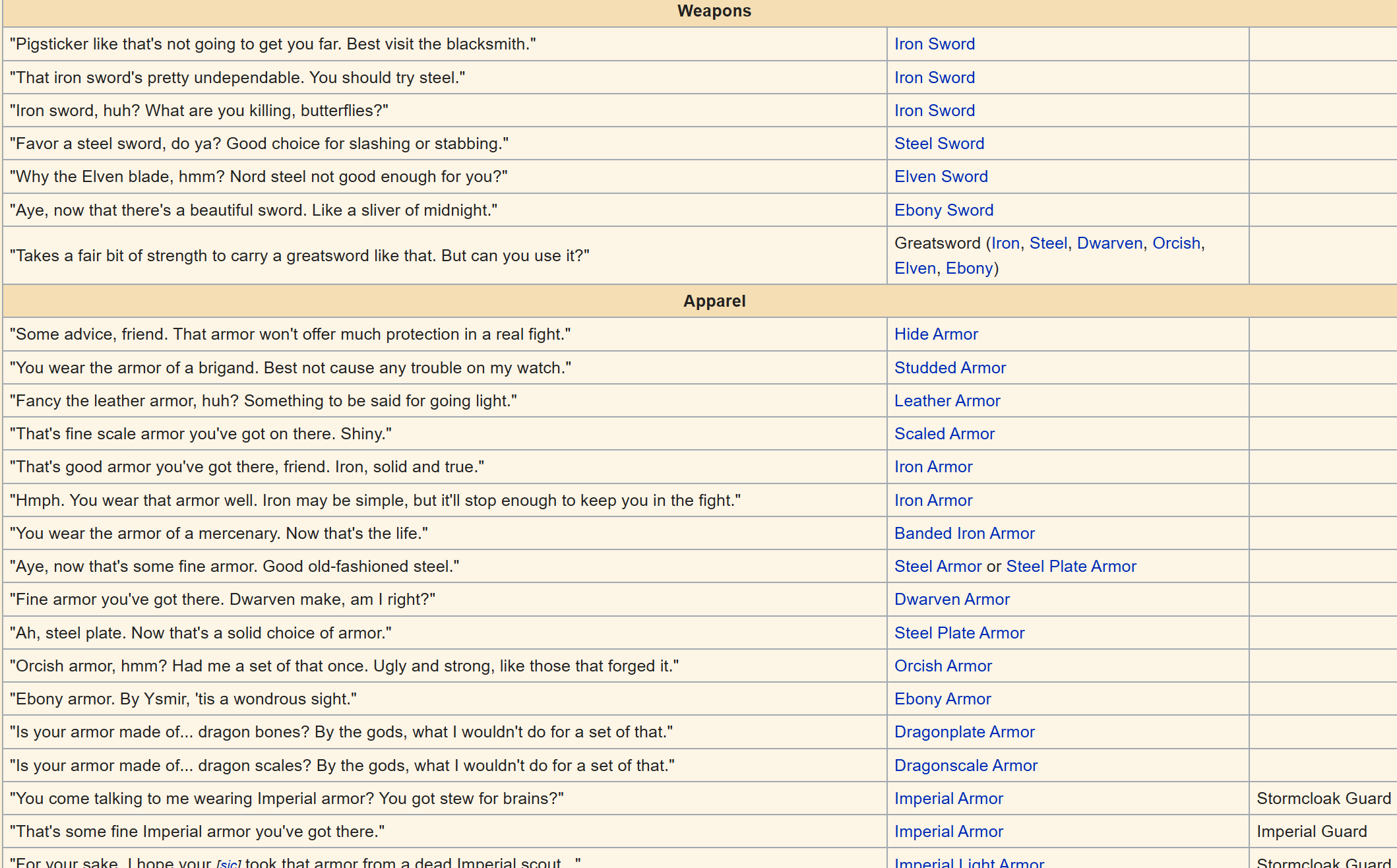Click the 'dragon scales?' quote
The width and height of the screenshot is (1397, 868).
[342, 766]
